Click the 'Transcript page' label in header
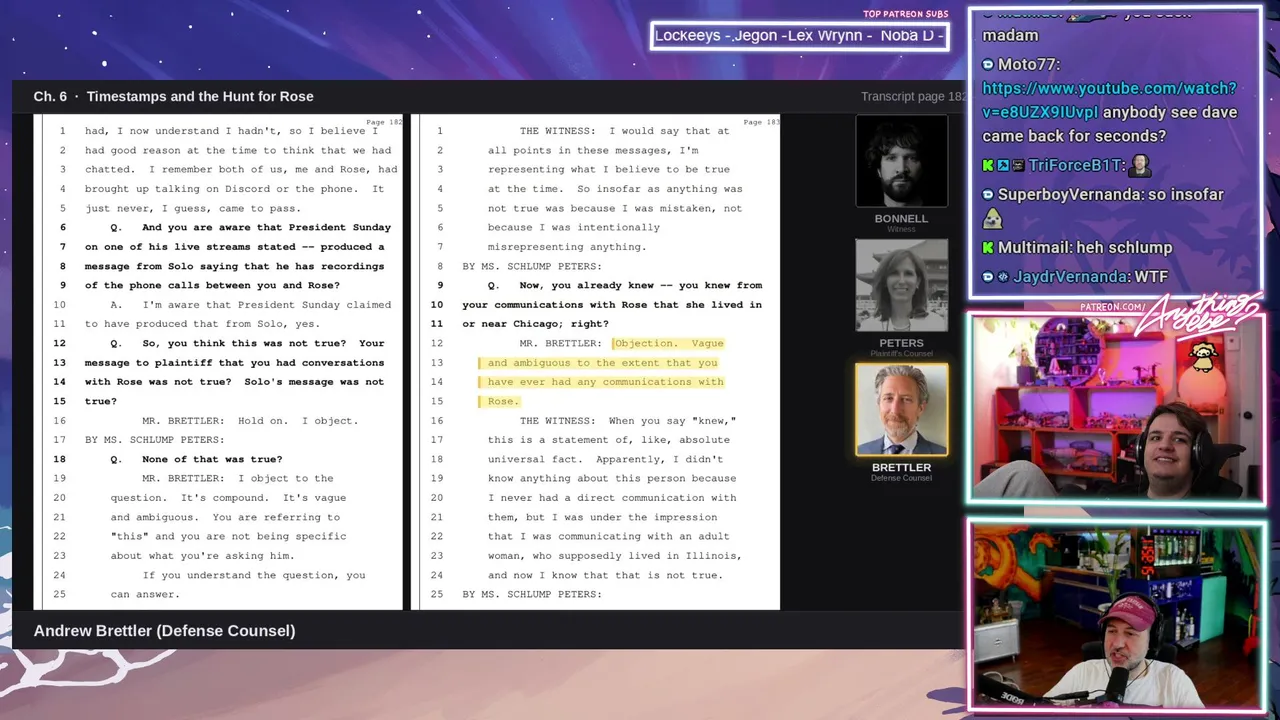Viewport: 1280px width, 720px height. click(902, 96)
